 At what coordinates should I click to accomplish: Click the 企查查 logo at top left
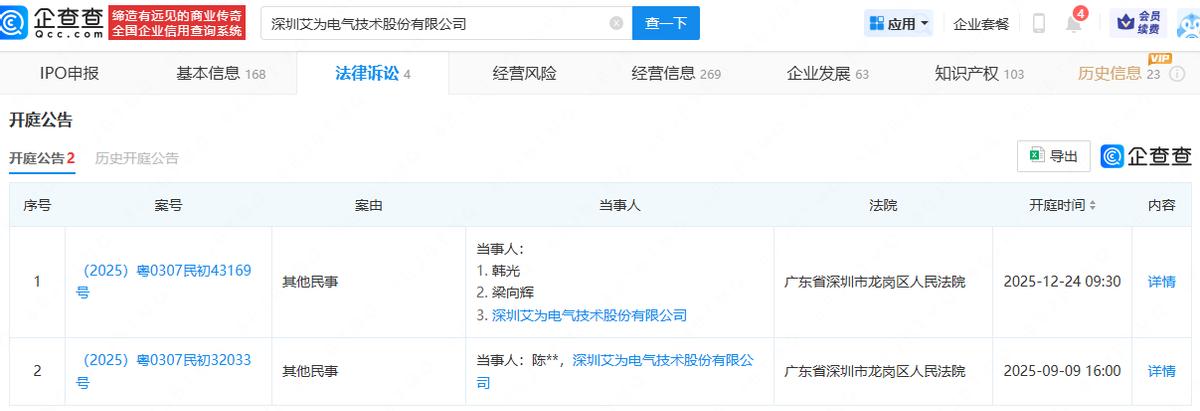pos(52,22)
